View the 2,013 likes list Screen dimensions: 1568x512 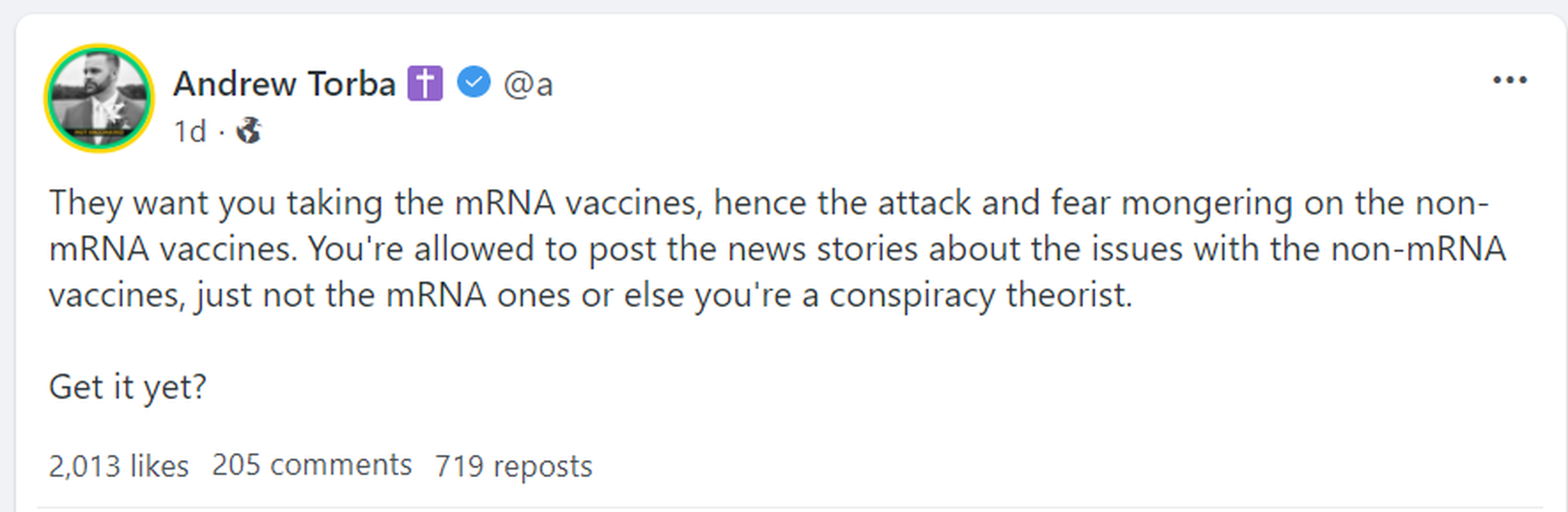[119, 466]
